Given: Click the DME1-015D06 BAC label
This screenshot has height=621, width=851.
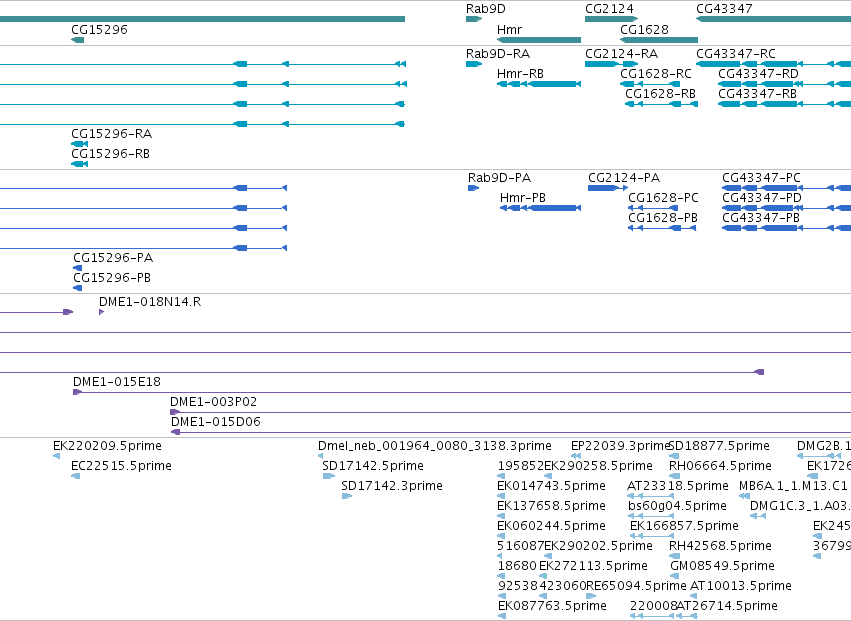Looking at the screenshot, I should tap(215, 422).
